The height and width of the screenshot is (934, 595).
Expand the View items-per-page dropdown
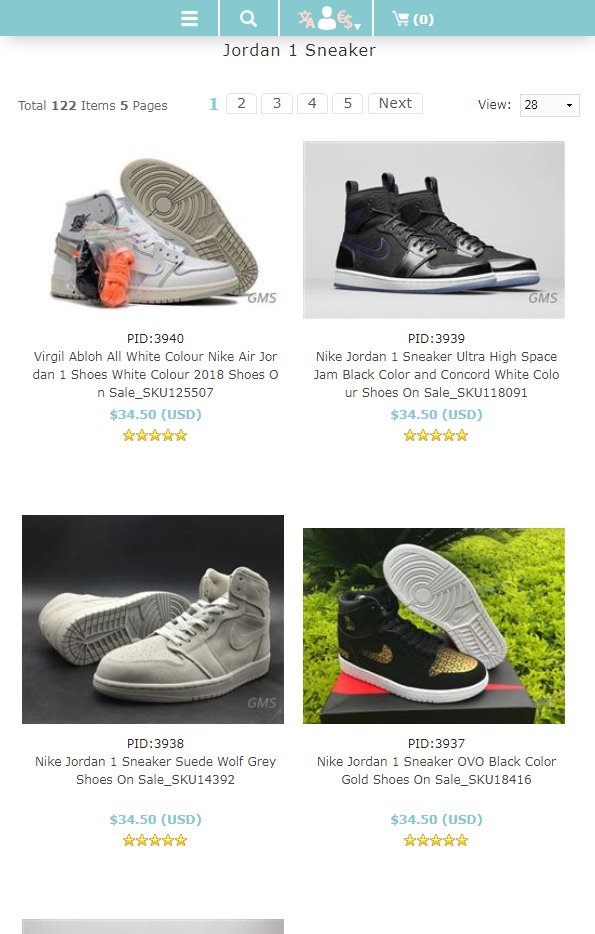(549, 105)
